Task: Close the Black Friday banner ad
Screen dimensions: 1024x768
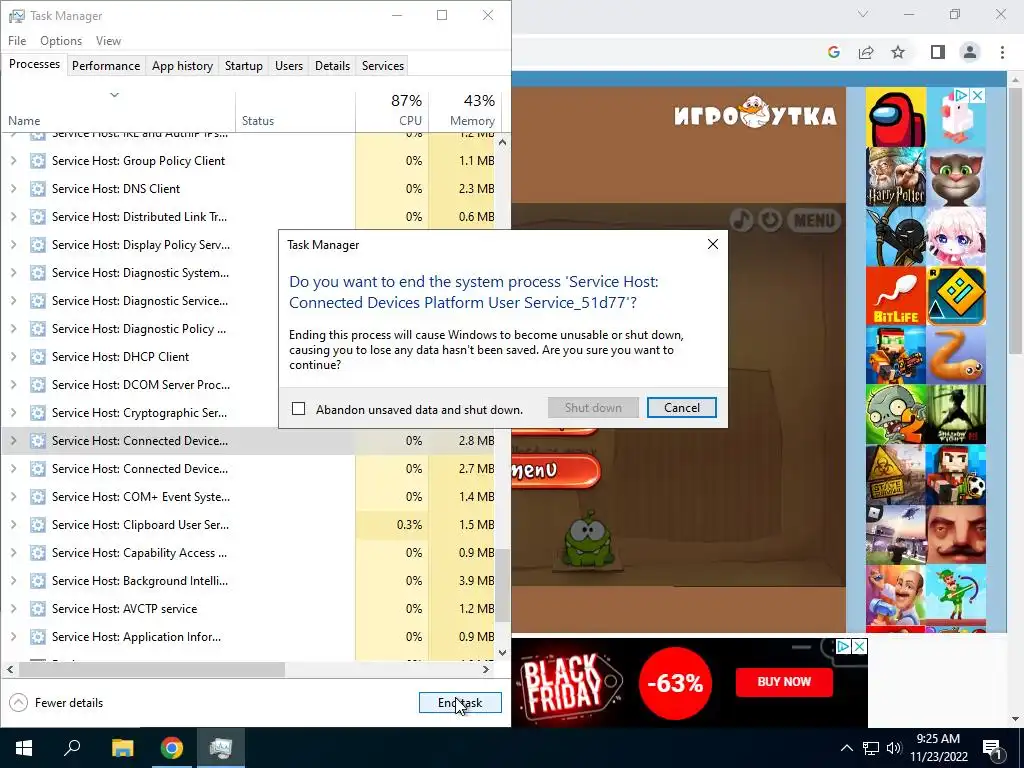Action: (859, 647)
